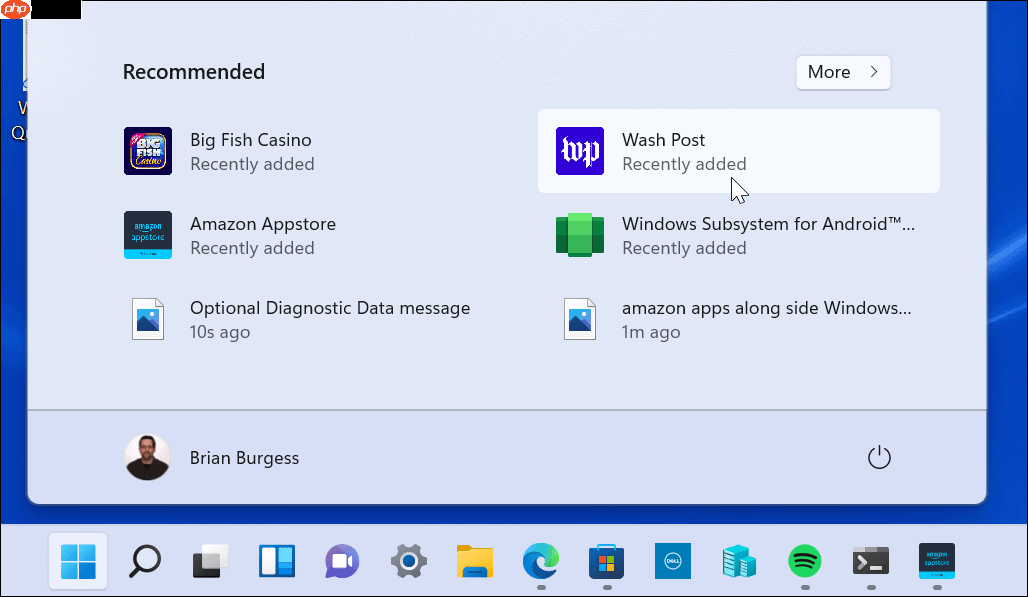The width and height of the screenshot is (1028, 597).
Task: Open Brian Burgess account name
Action: 244,457
